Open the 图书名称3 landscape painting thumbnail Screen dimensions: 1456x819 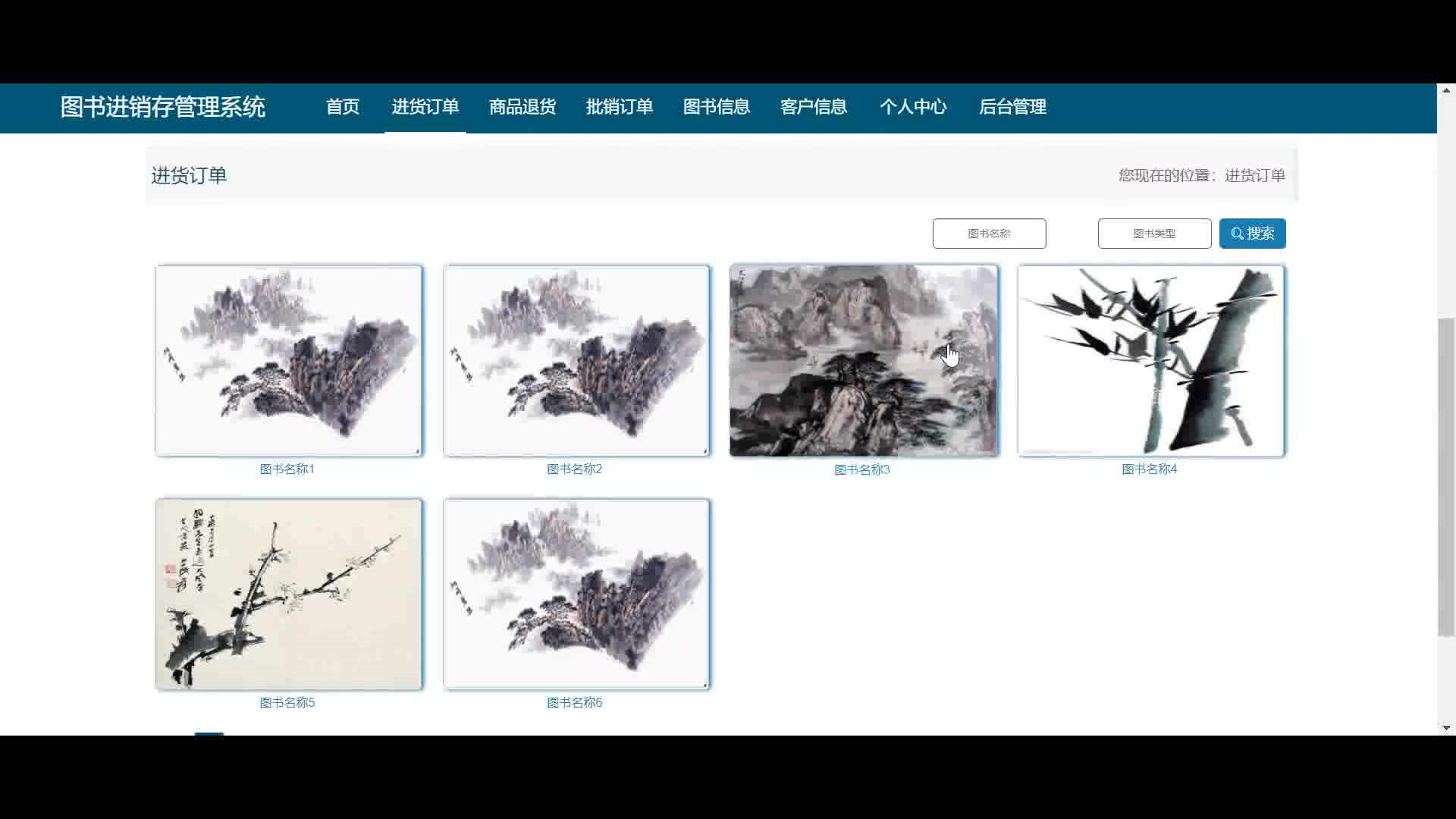click(864, 361)
